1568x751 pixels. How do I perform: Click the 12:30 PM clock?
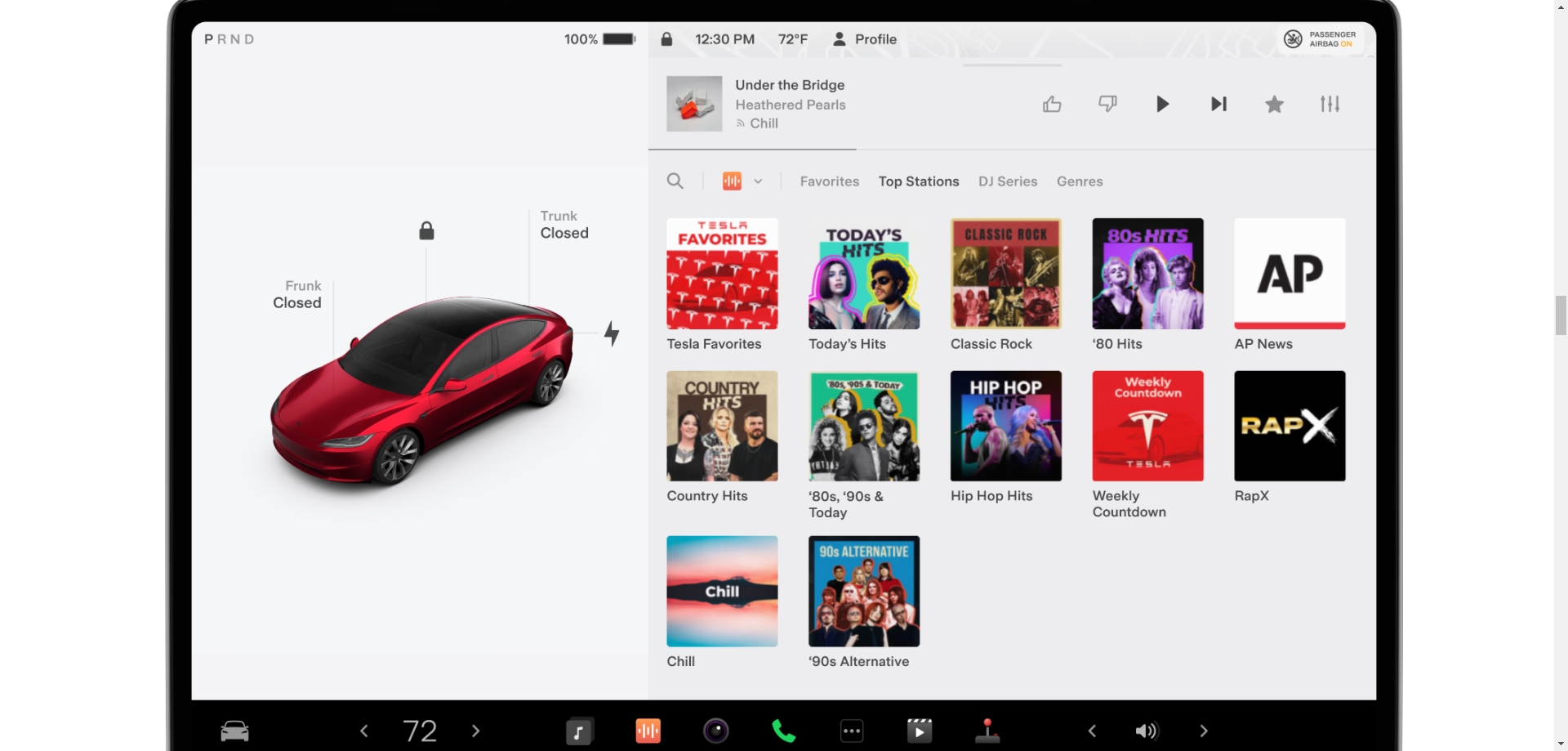click(x=724, y=39)
